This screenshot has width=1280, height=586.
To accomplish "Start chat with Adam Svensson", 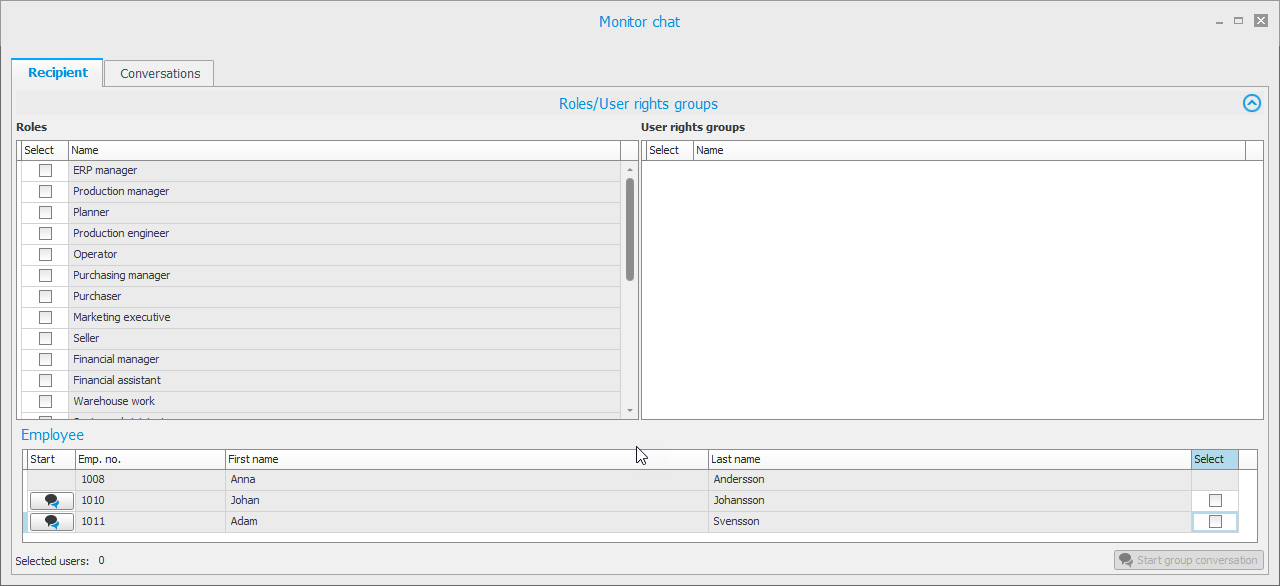I will (x=52, y=521).
